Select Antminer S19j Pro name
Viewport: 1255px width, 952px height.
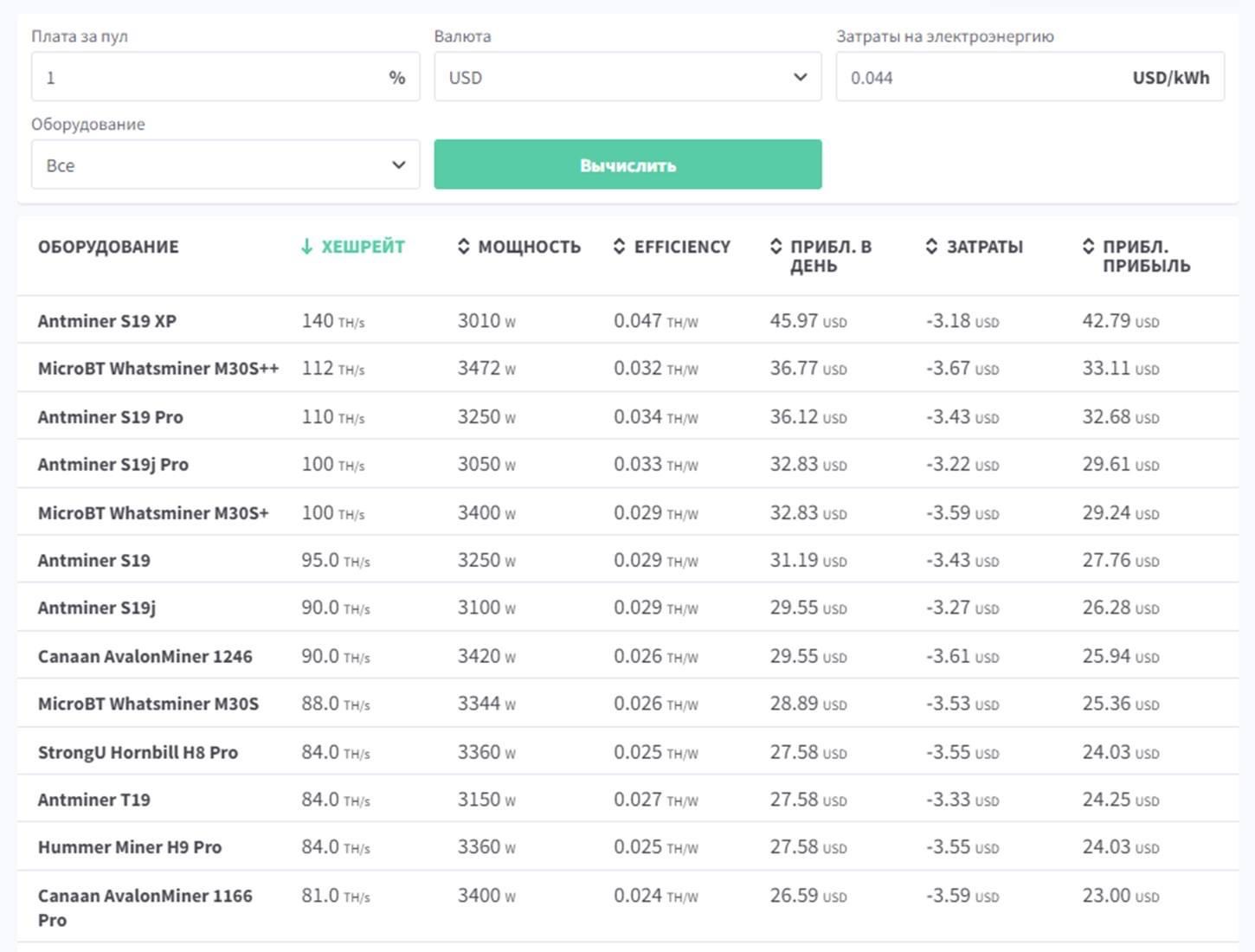point(113,465)
